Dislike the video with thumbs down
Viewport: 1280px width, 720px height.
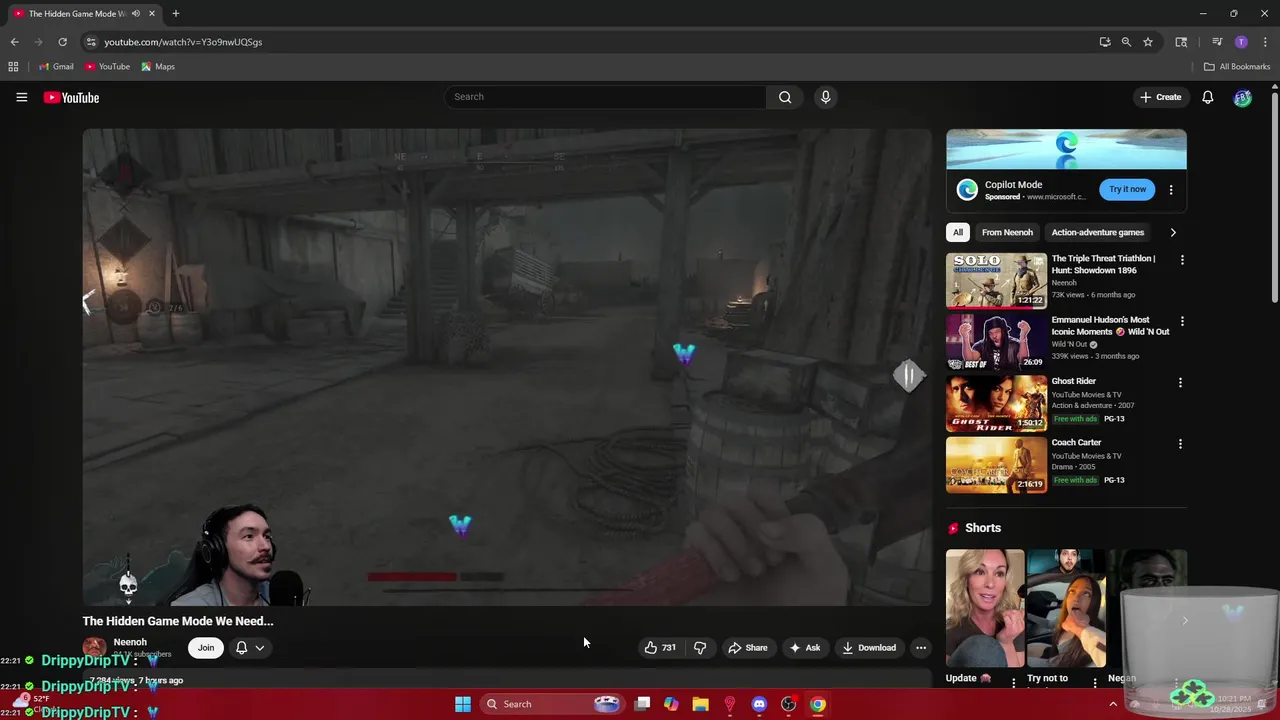[x=700, y=647]
